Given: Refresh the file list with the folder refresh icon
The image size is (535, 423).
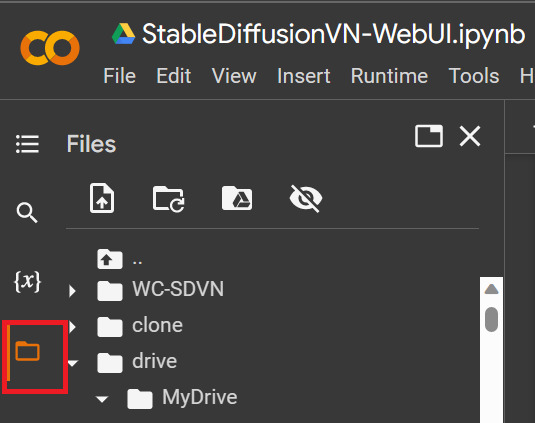Looking at the screenshot, I should pyautogui.click(x=169, y=199).
